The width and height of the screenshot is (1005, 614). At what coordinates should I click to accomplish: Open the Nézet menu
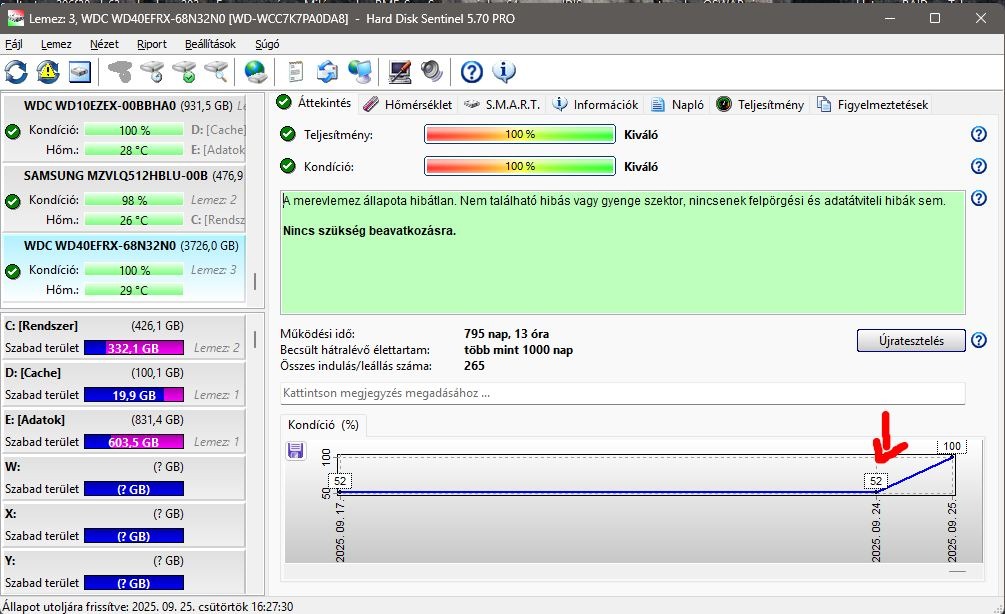pyautogui.click(x=104, y=44)
